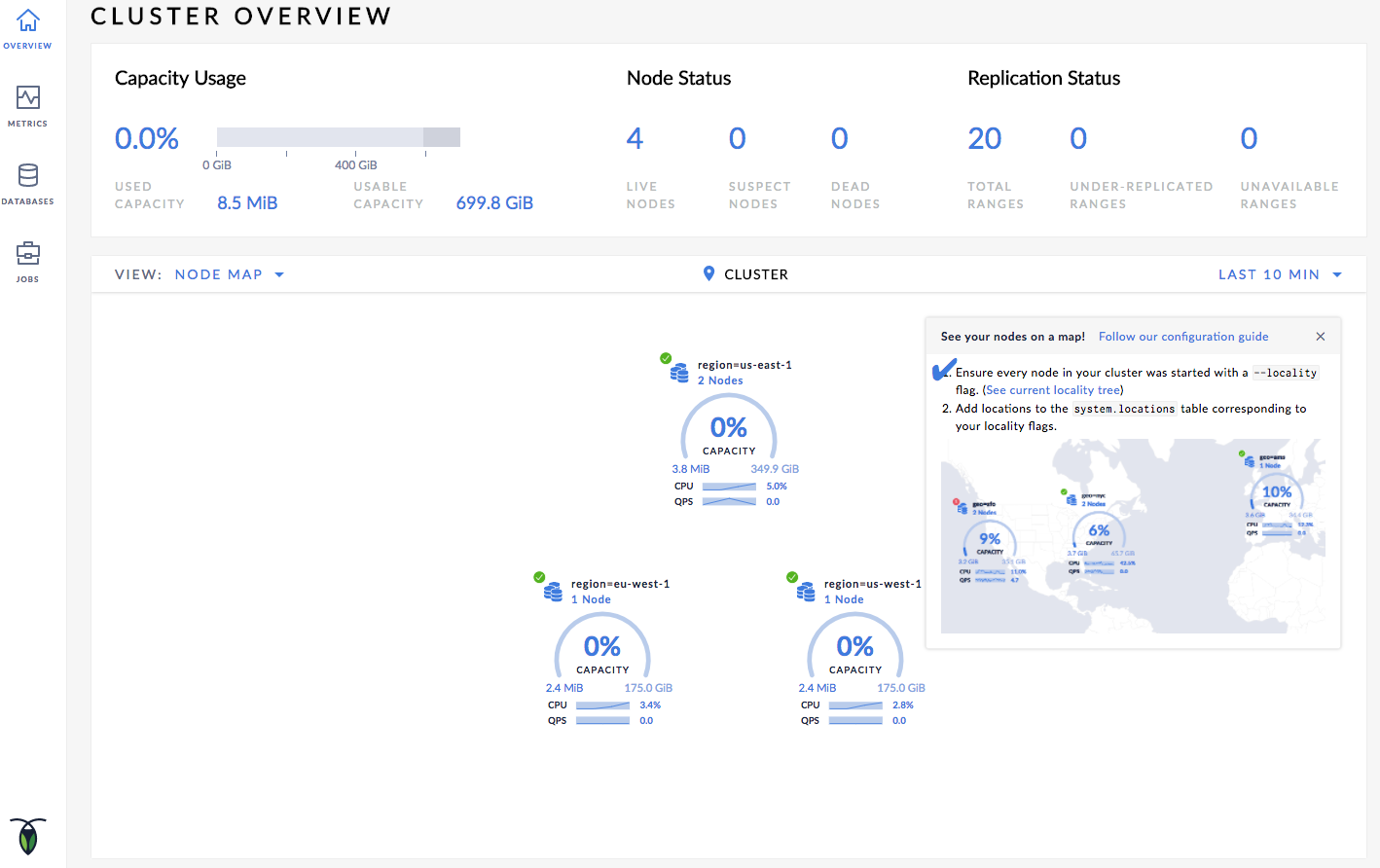
Task: Open the See current locality tree link
Action: point(1053,389)
